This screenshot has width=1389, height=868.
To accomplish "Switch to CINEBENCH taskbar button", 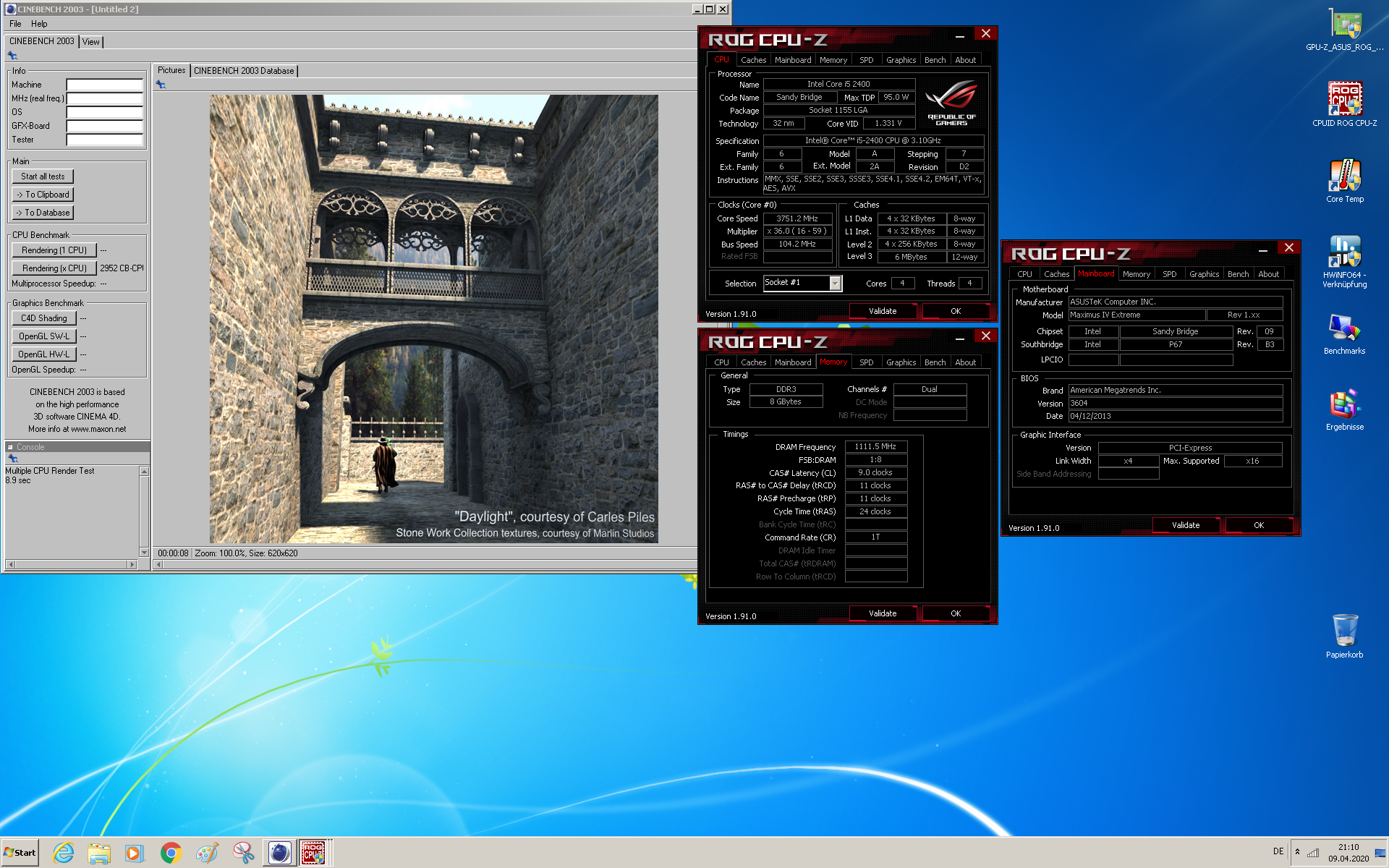I will [x=279, y=853].
